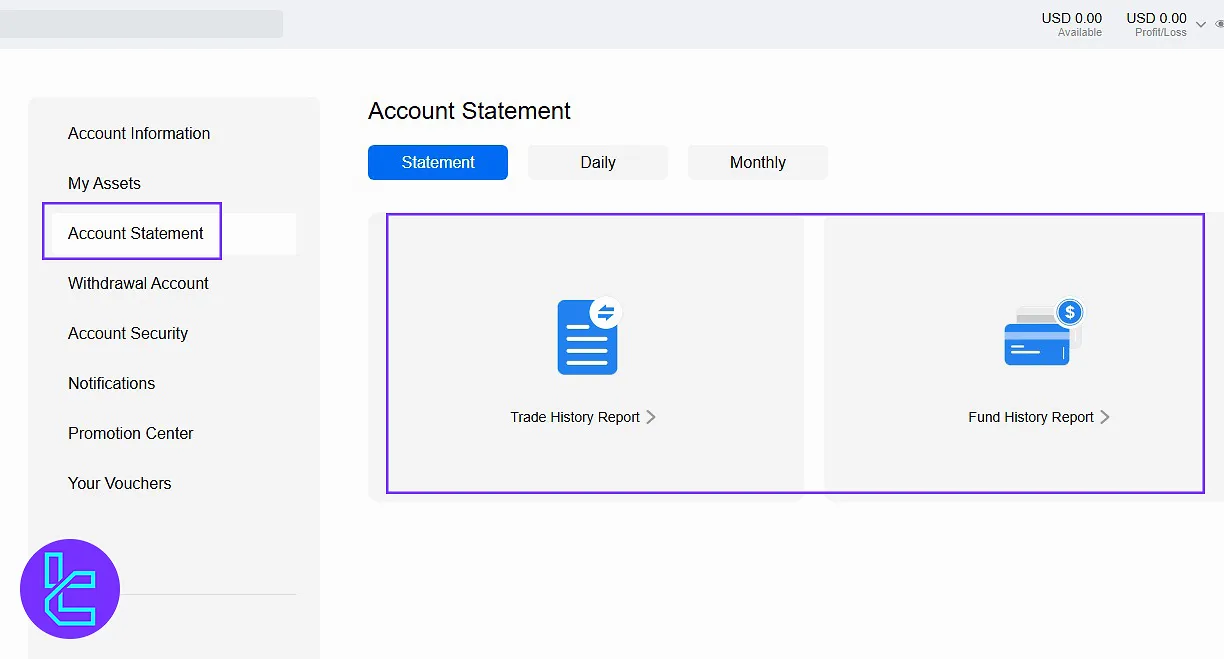Click the chevron next to Fund History Report
The image size is (1224, 659).
coord(1105,417)
